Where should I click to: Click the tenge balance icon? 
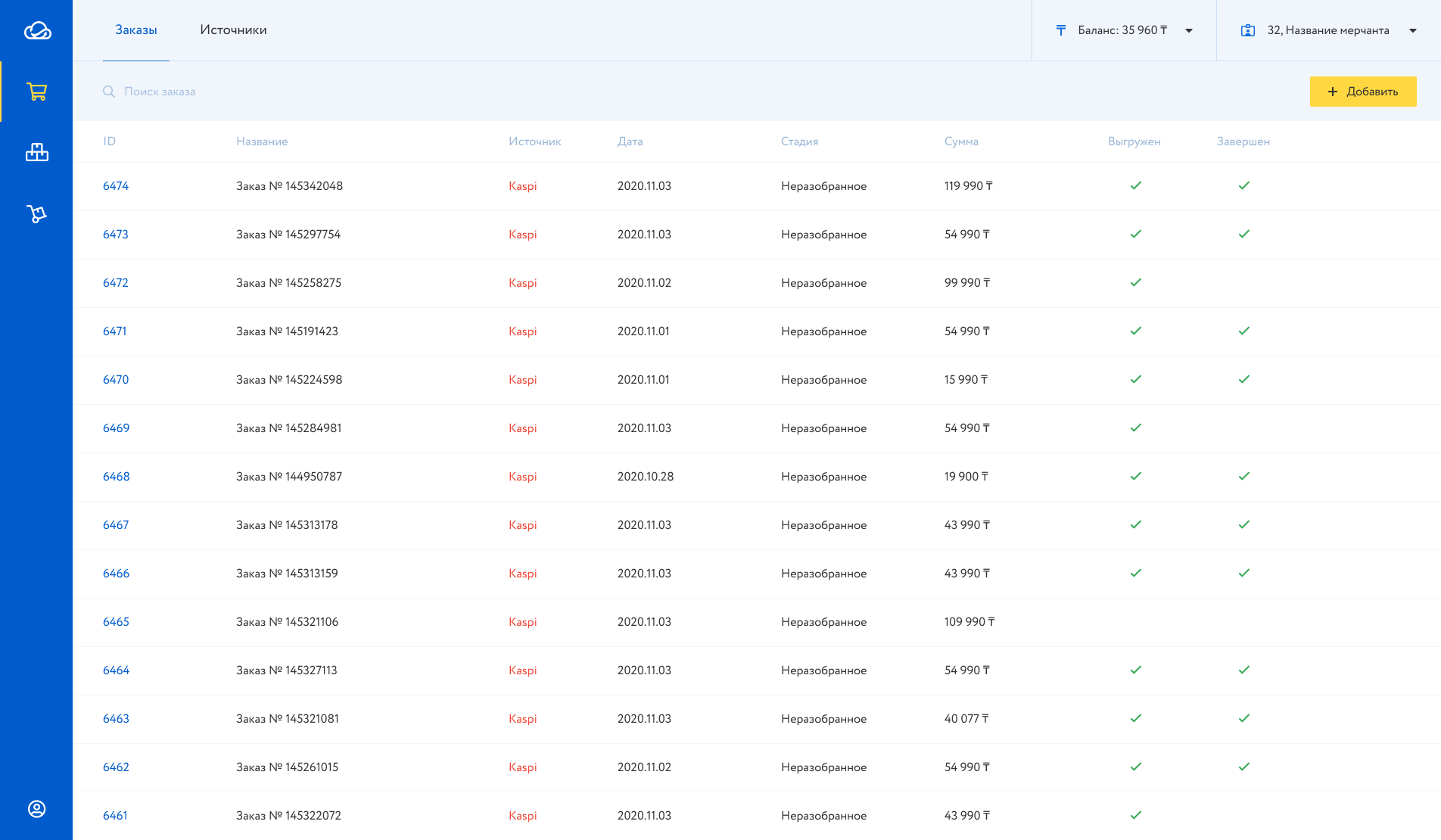tap(1060, 30)
